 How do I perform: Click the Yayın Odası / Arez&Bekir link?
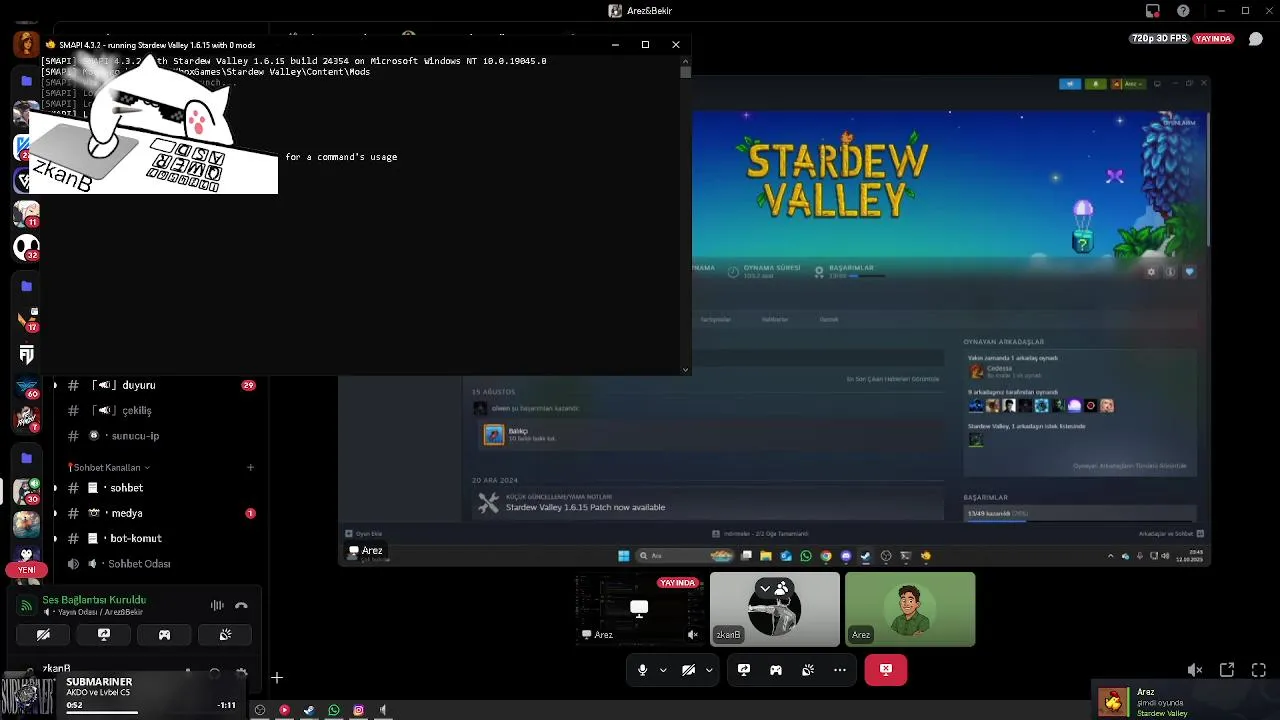tap(100, 612)
